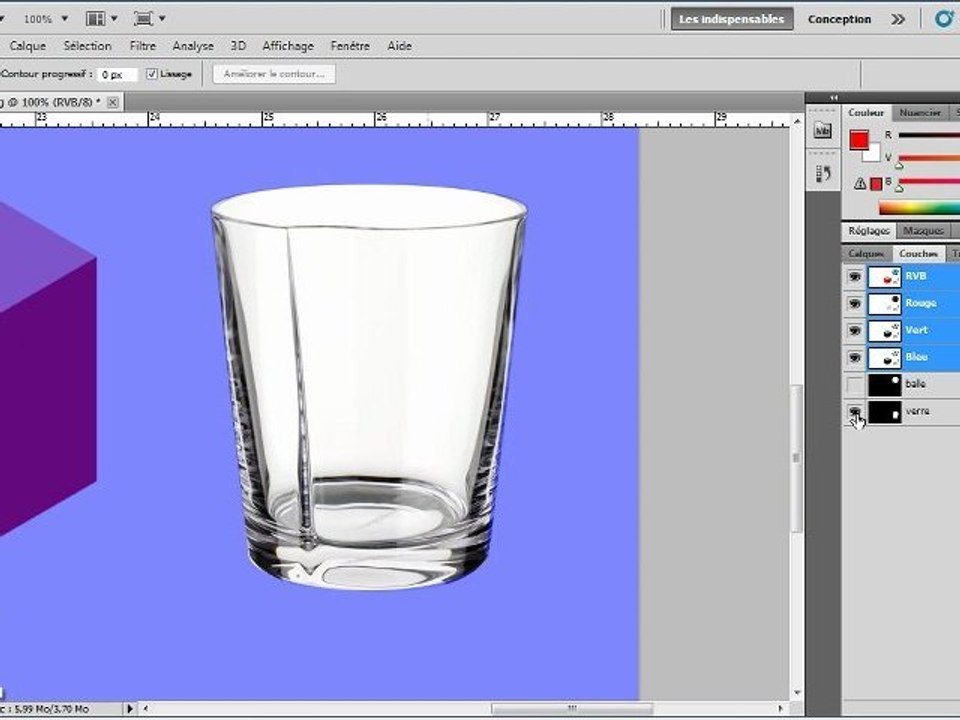
Task: Open the 3D menu
Action: click(238, 46)
